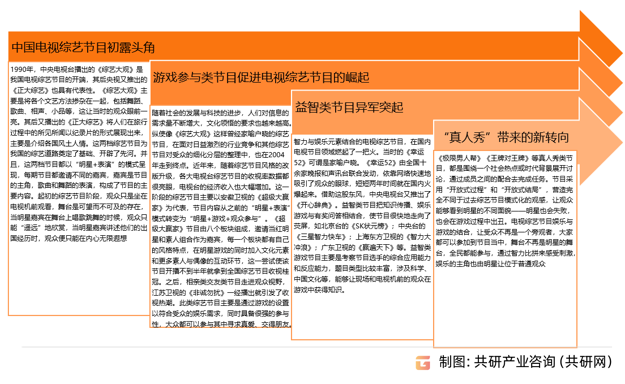Viewport: 625px width, 384px height.
Task: Click the darkest orange banner bar
Action: coord(294,46)
